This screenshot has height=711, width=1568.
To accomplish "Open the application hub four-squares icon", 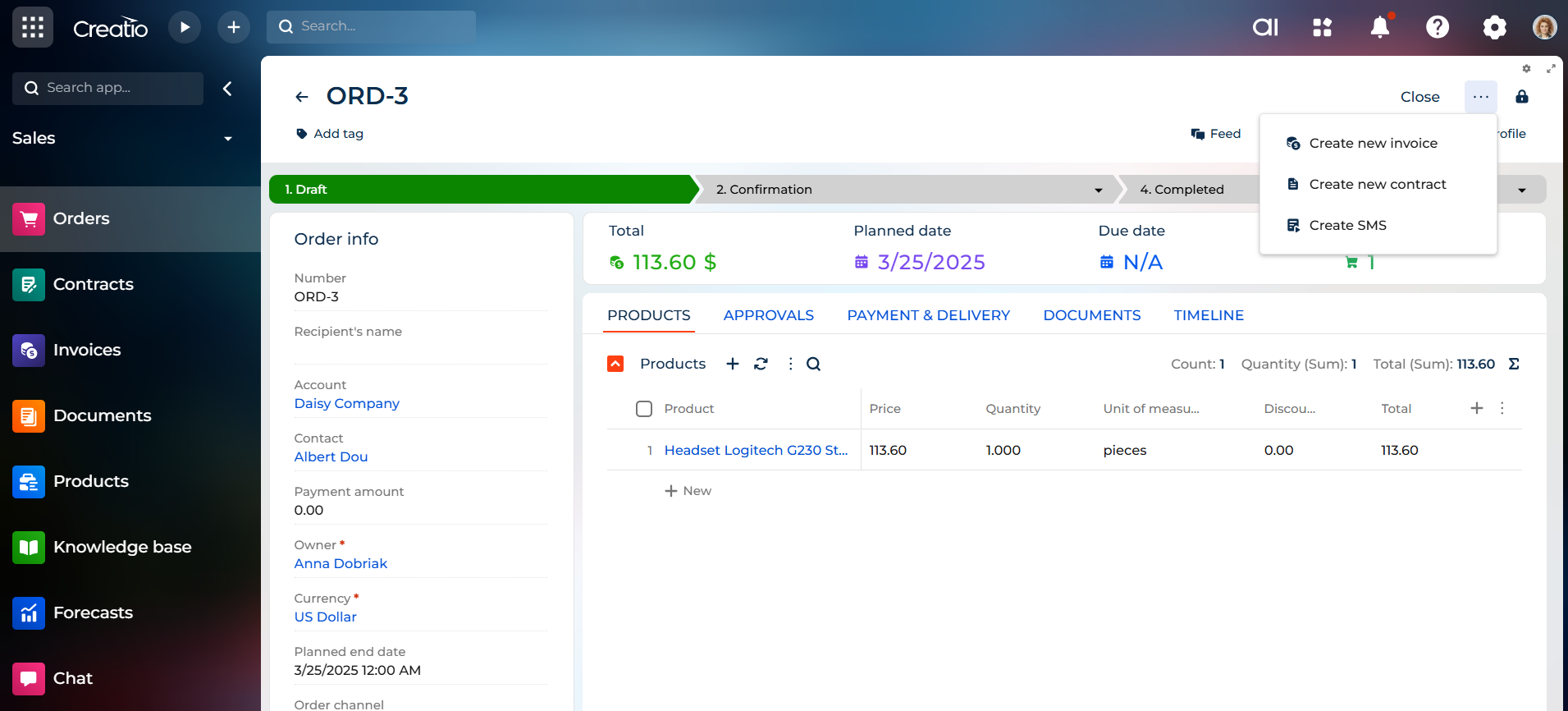I will 1323,27.
